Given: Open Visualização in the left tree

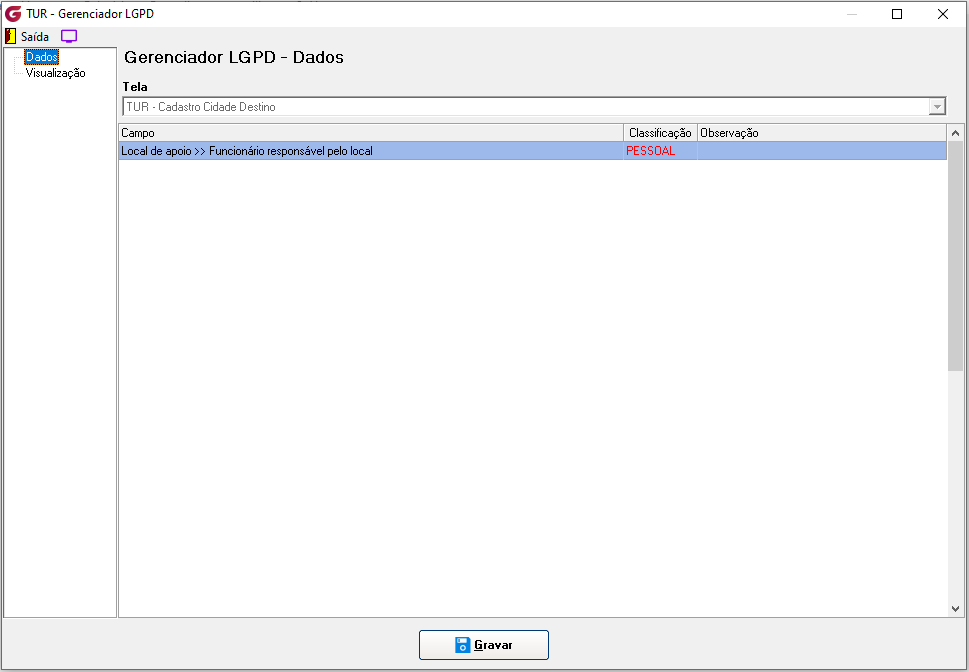Looking at the screenshot, I should click(x=55, y=73).
